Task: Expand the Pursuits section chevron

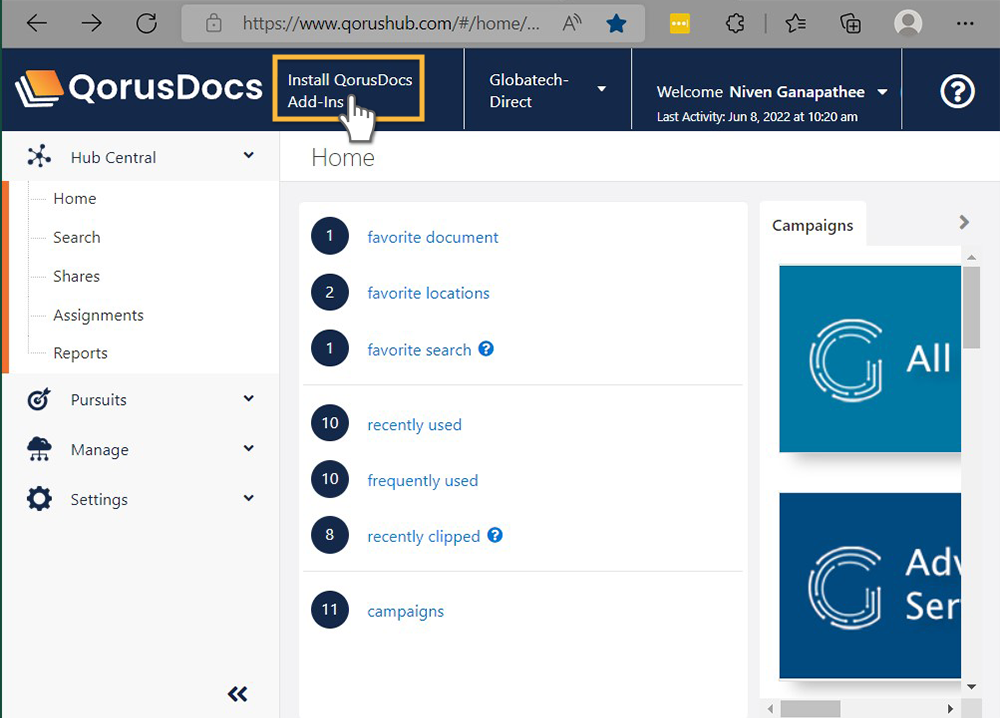Action: tap(249, 399)
